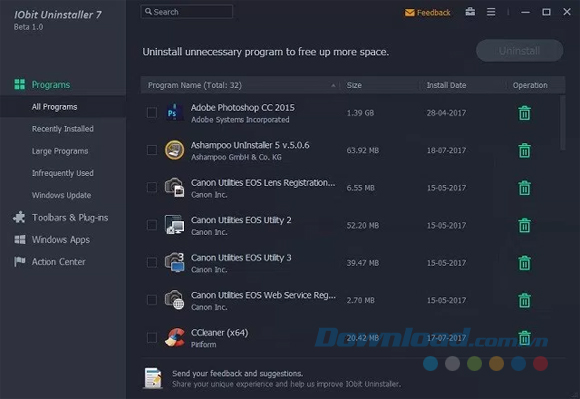Click the Operation column header
Screen dimensions: 580x399
coord(530,85)
